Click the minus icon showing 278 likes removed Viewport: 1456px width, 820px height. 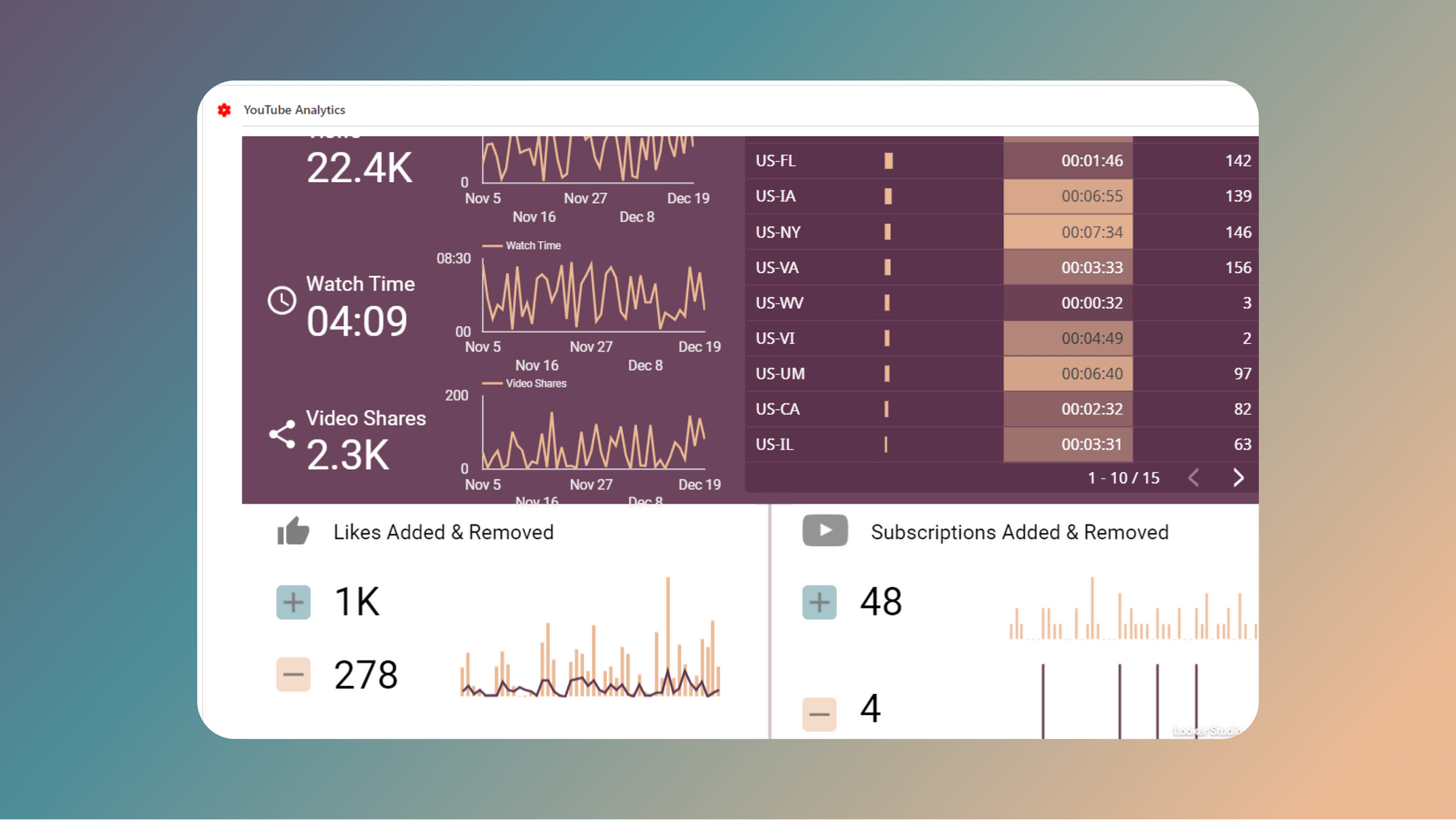coord(293,675)
